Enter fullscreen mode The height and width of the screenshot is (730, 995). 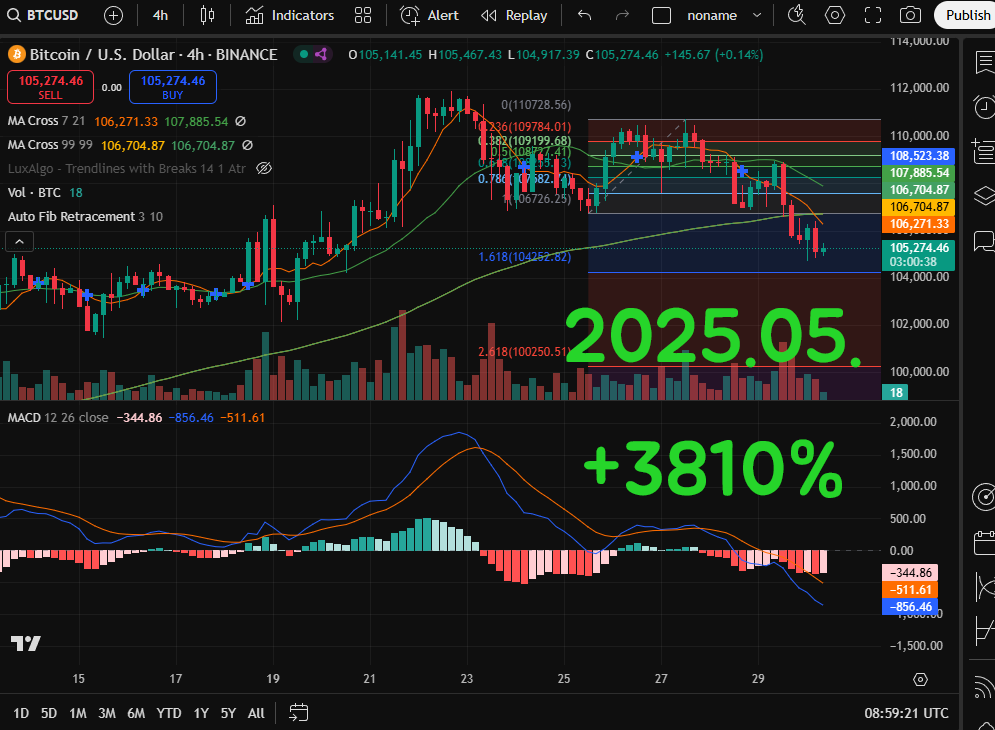873,15
